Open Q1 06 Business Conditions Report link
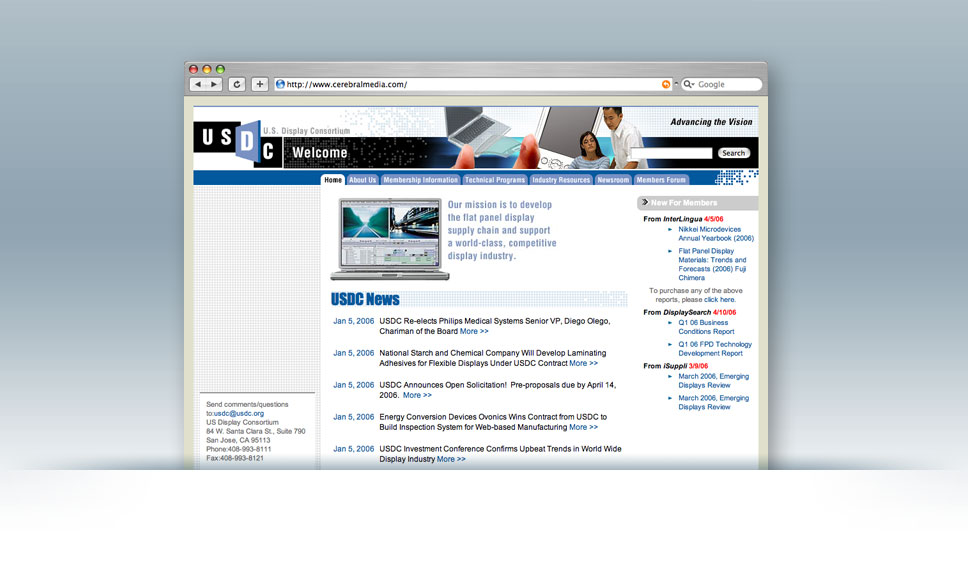The image size is (968, 580). [706, 327]
